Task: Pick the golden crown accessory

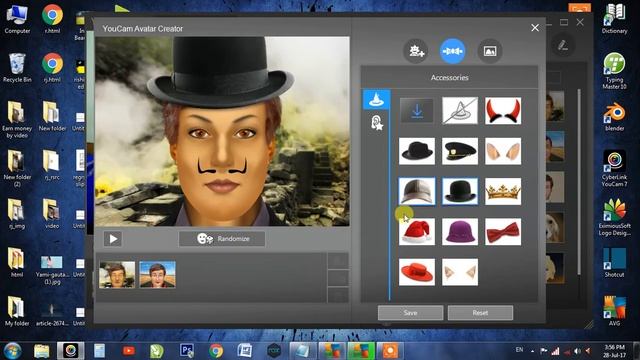Action: pyautogui.click(x=503, y=191)
